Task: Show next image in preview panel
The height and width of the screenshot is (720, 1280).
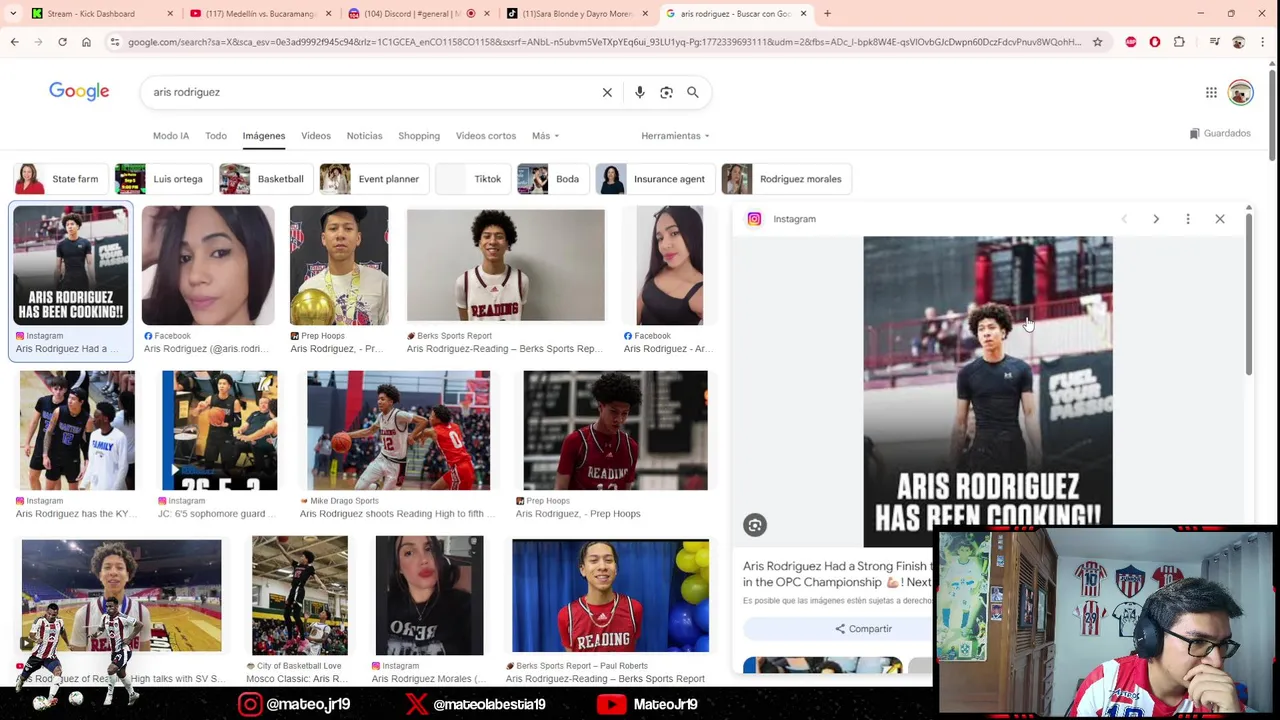Action: click(x=1156, y=219)
